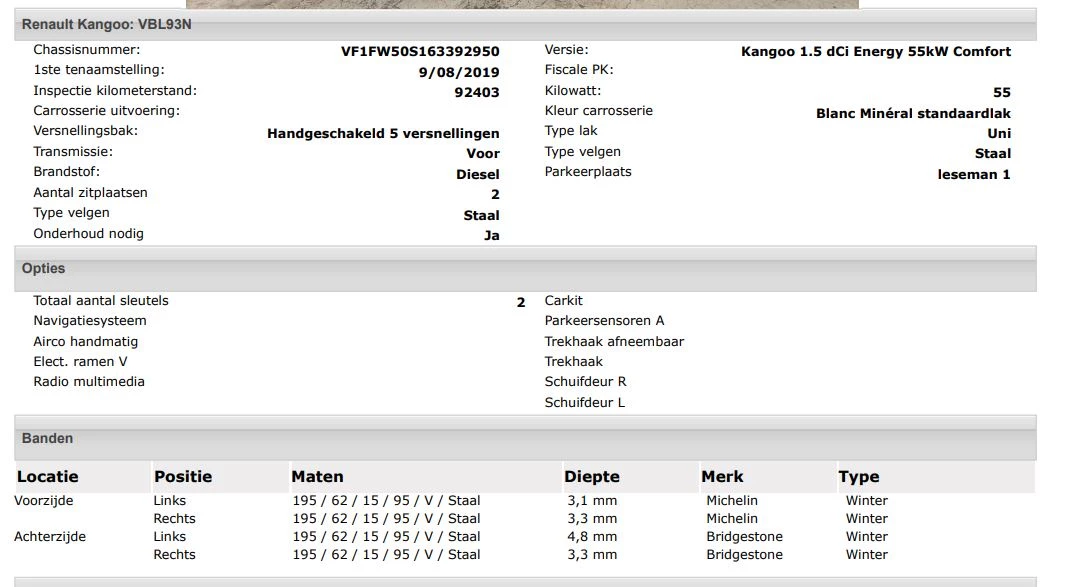
Task: Click the Onderhoud nodig value Ja
Action: tap(489, 234)
